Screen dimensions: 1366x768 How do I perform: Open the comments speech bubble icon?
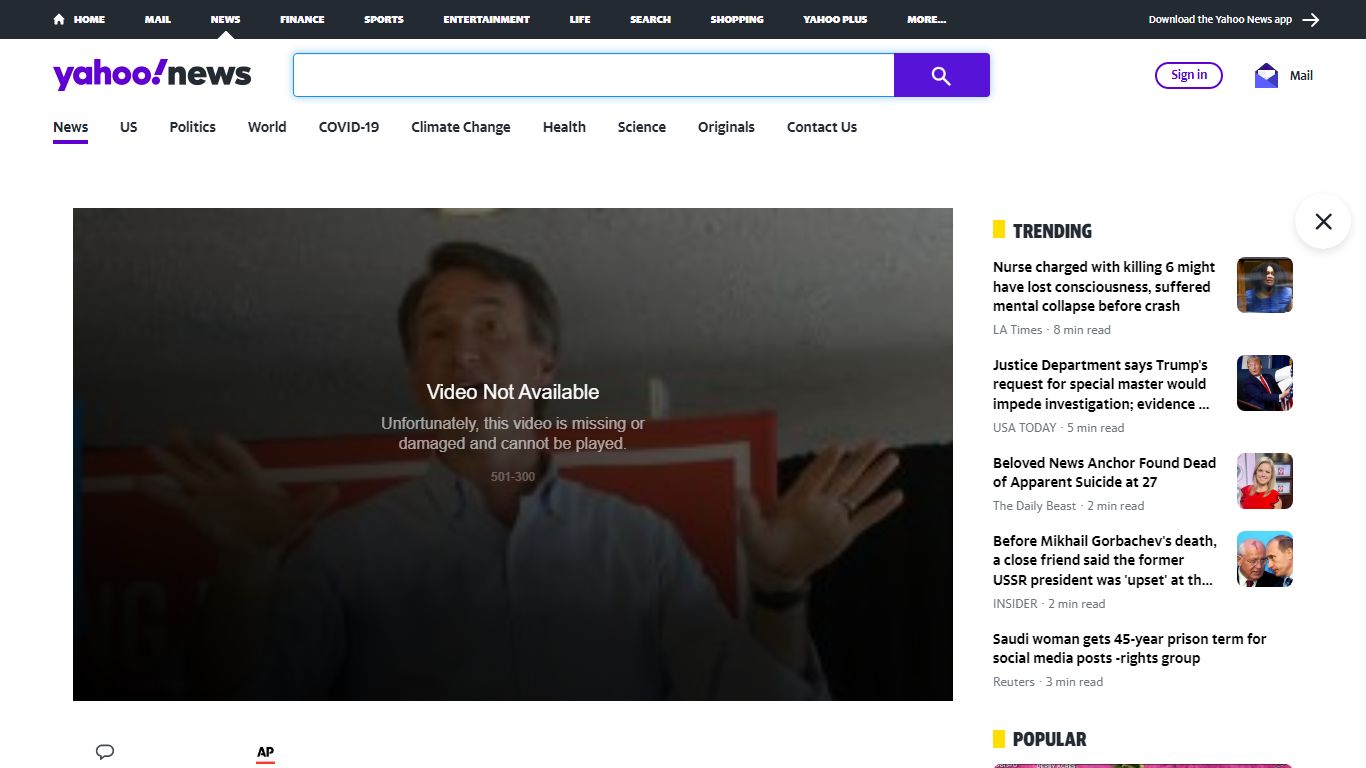pos(105,752)
